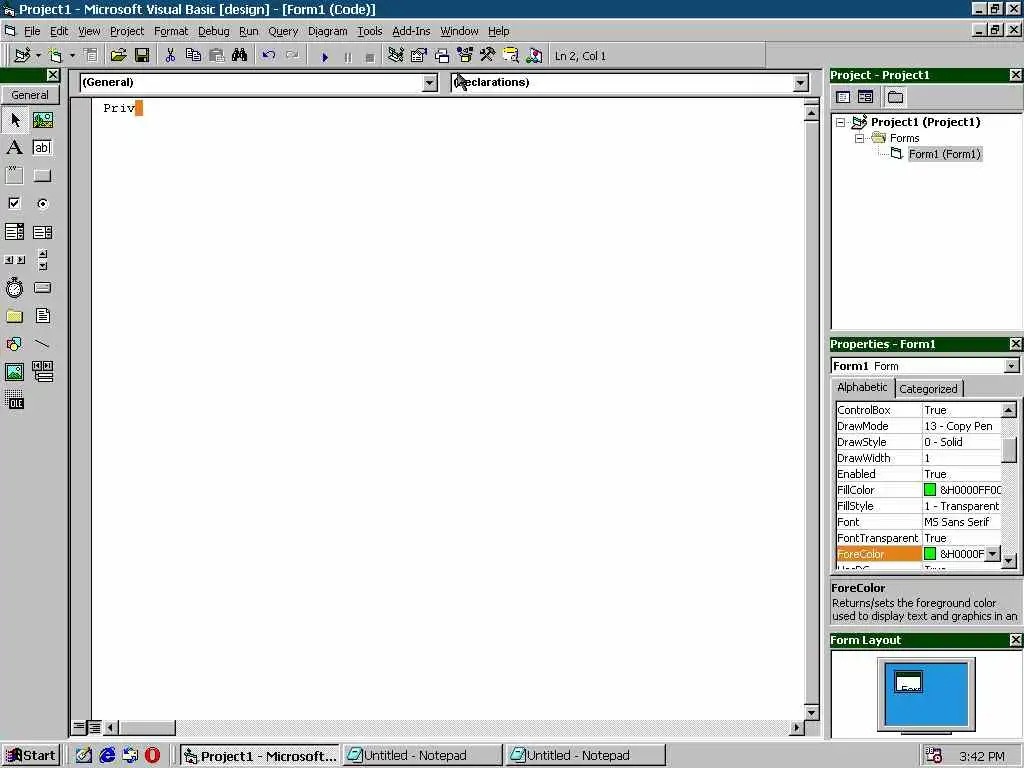Toggle Folders in the Project panel
The width and height of the screenshot is (1024, 768).
(895, 97)
